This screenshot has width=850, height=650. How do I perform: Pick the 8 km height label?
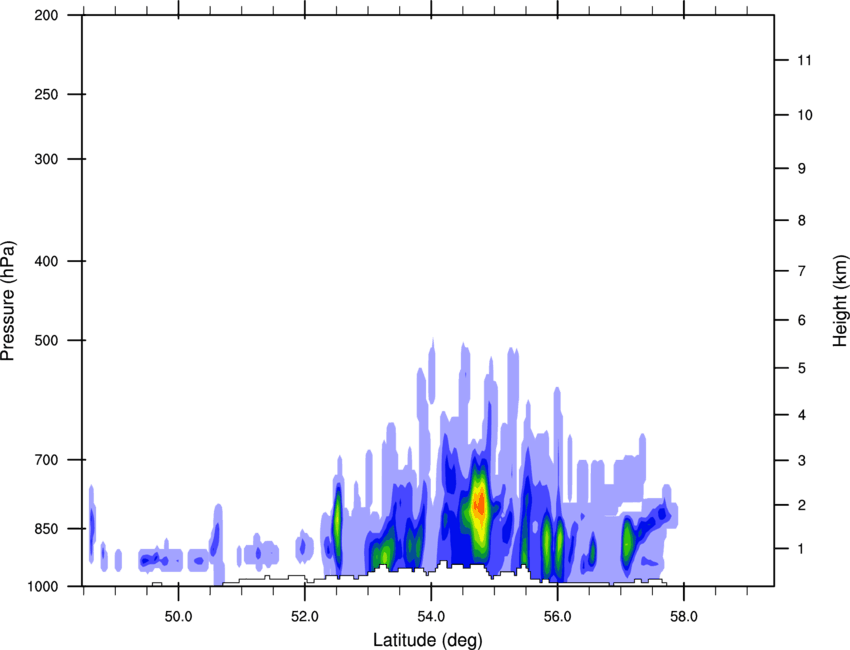click(x=802, y=221)
